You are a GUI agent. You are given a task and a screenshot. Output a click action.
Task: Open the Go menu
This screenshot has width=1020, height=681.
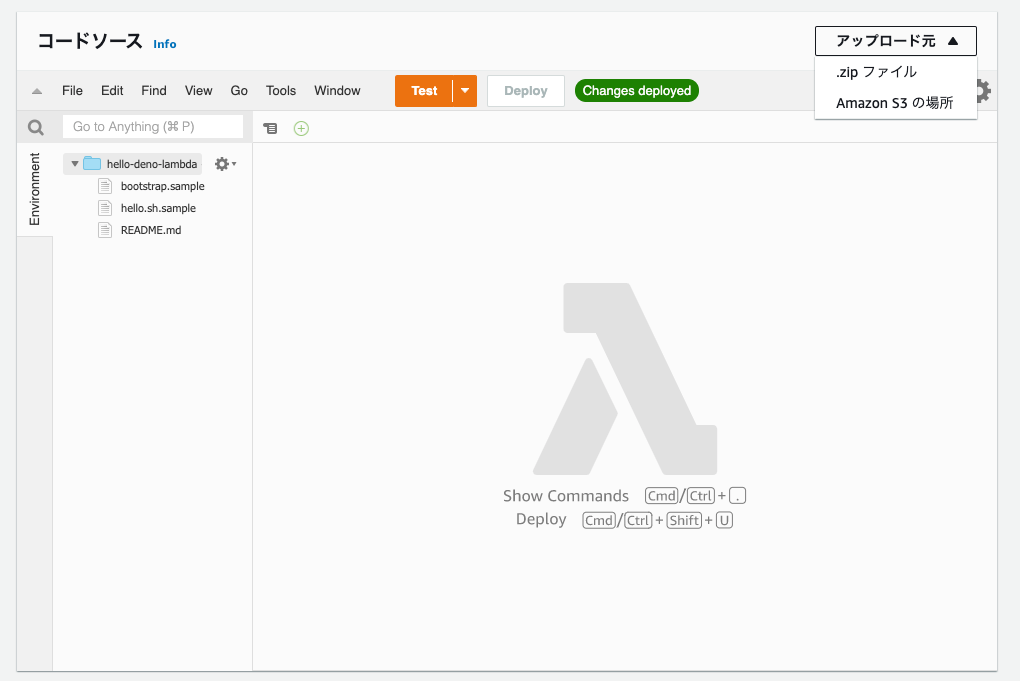point(239,90)
